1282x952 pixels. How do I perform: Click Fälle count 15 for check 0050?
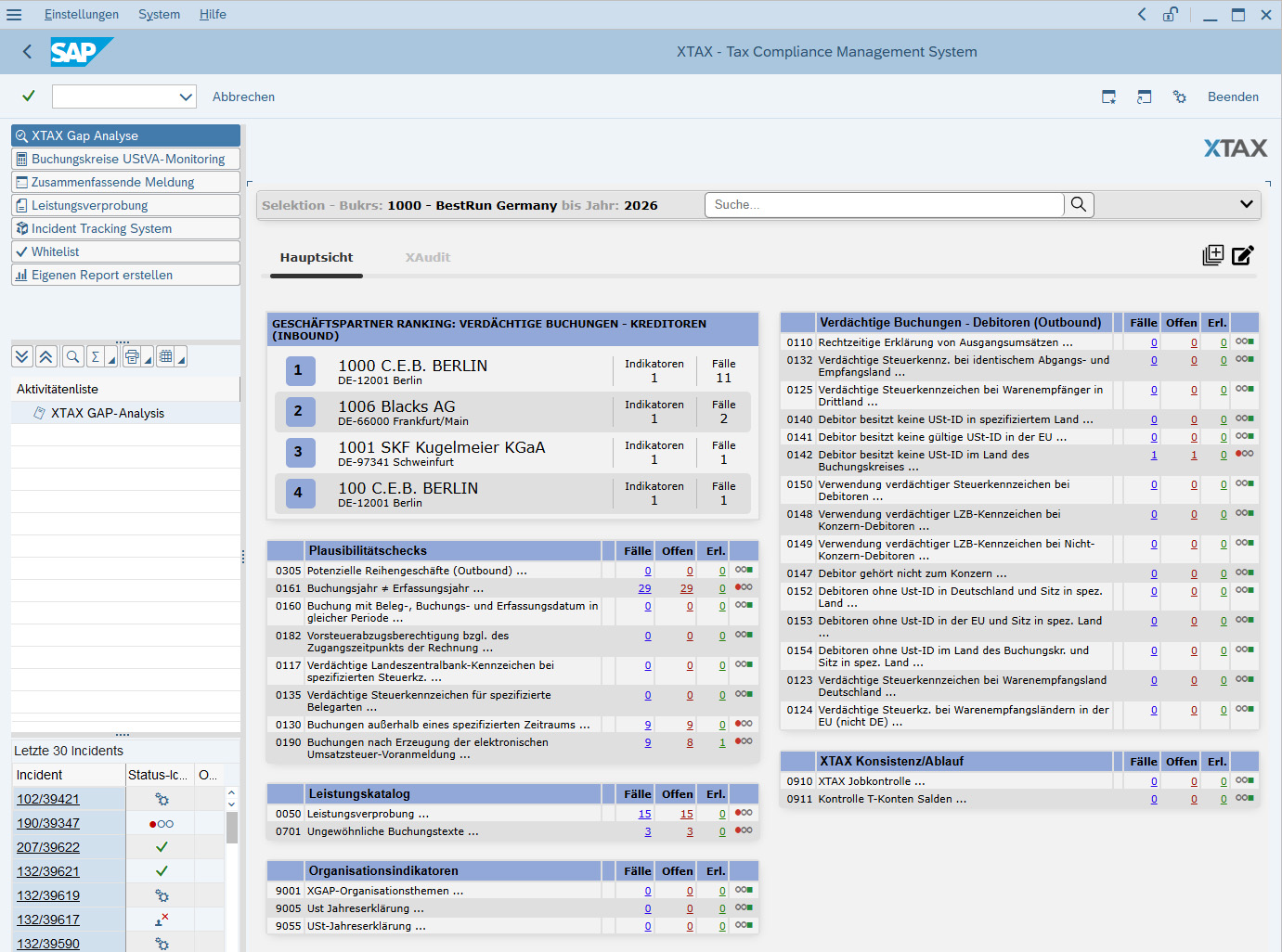tap(644, 814)
